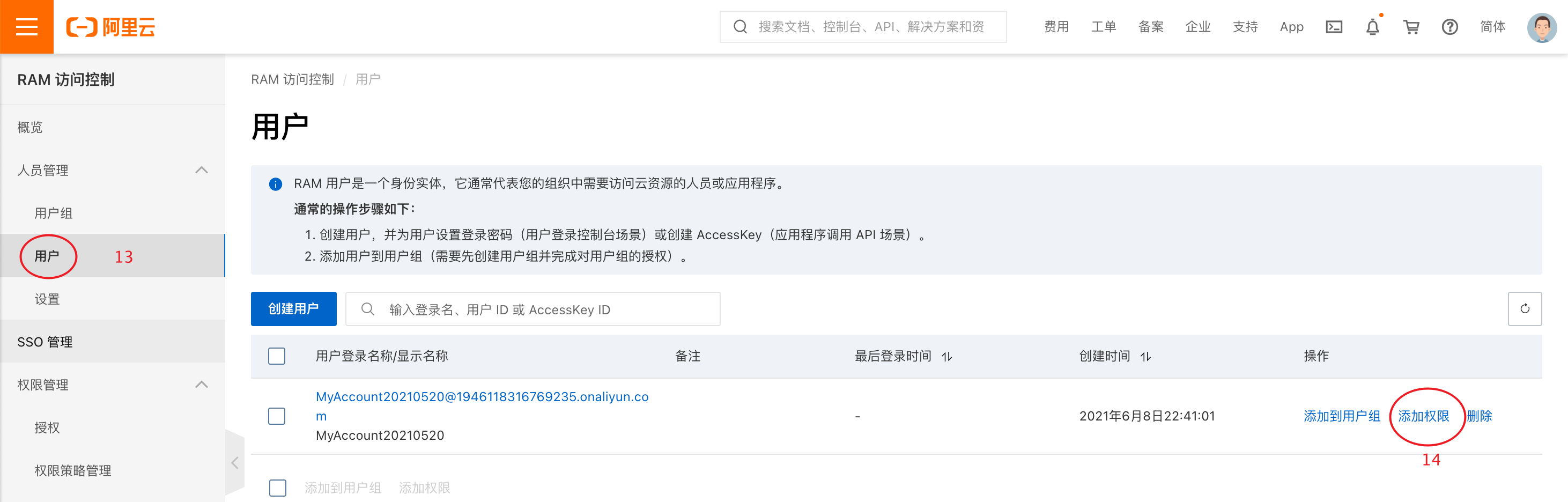
Task: Focus the top global search field
Action: (x=862, y=27)
